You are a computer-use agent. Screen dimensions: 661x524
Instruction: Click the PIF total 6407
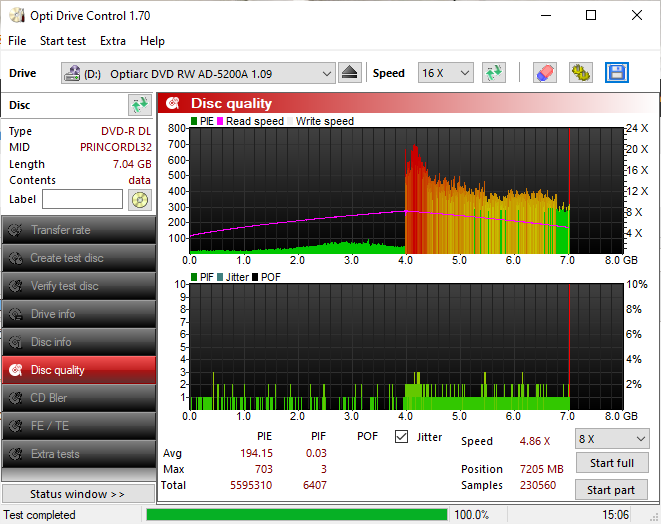[x=314, y=485]
